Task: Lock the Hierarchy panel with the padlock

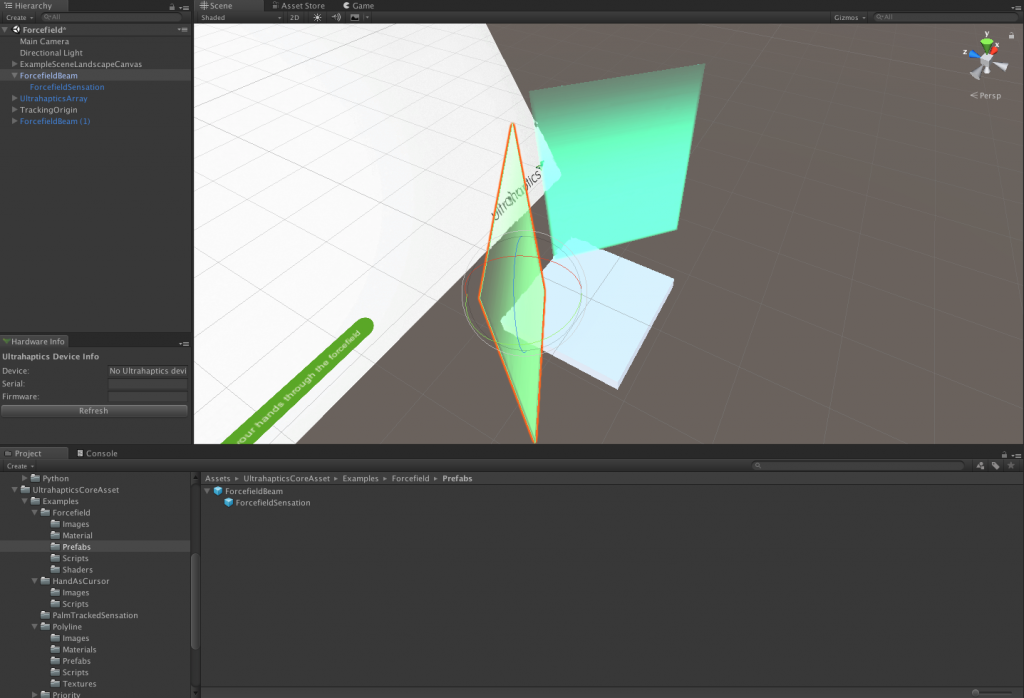Action: [172, 7]
